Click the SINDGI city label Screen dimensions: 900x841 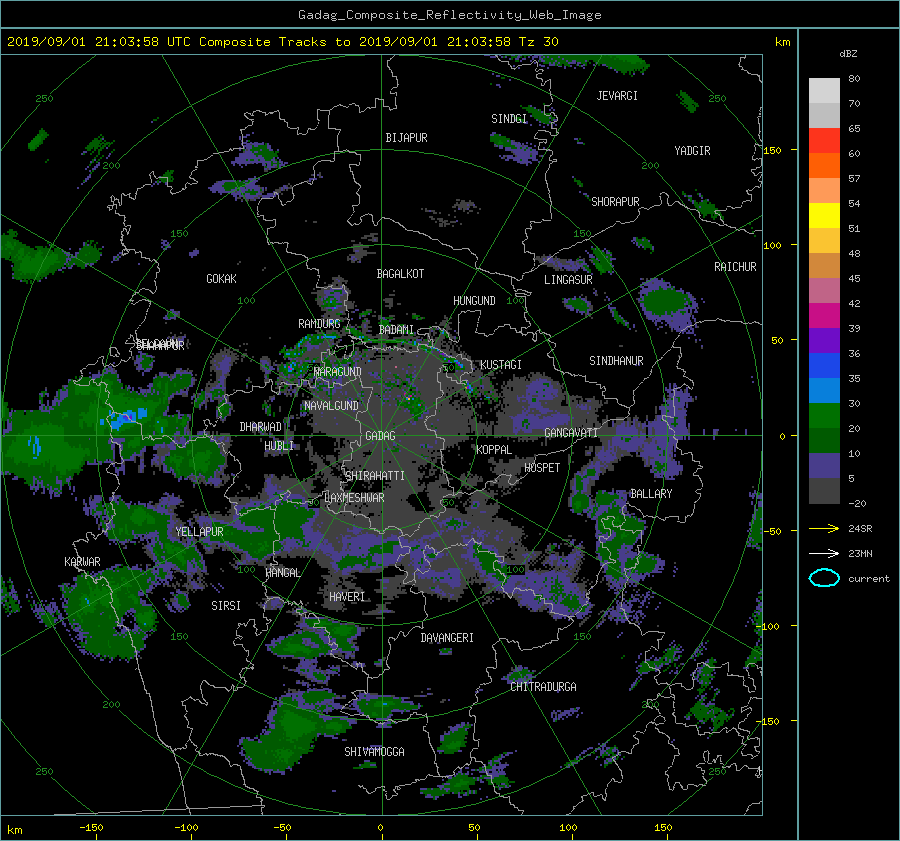509,119
